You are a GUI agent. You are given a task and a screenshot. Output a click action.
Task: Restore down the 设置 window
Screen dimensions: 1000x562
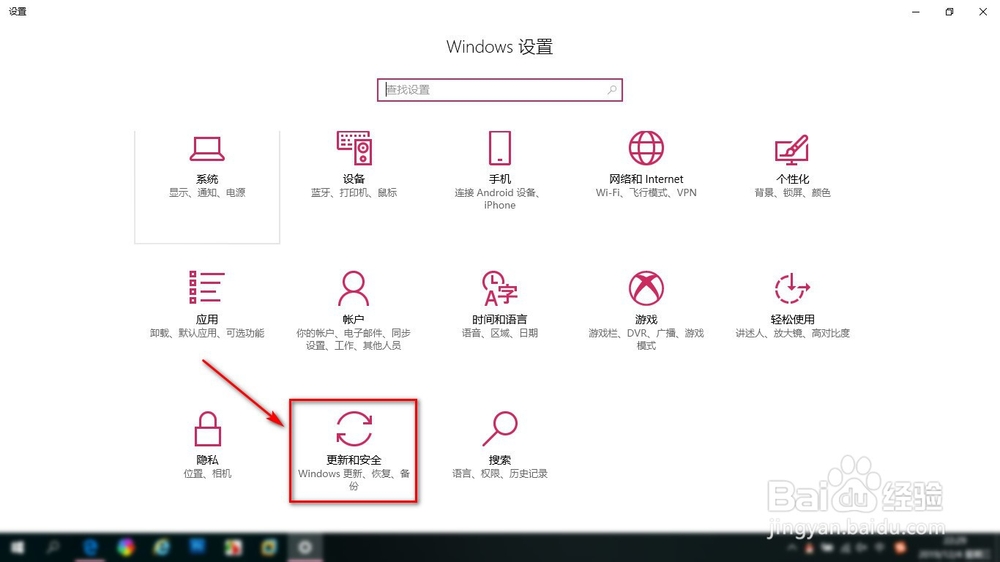coord(949,11)
